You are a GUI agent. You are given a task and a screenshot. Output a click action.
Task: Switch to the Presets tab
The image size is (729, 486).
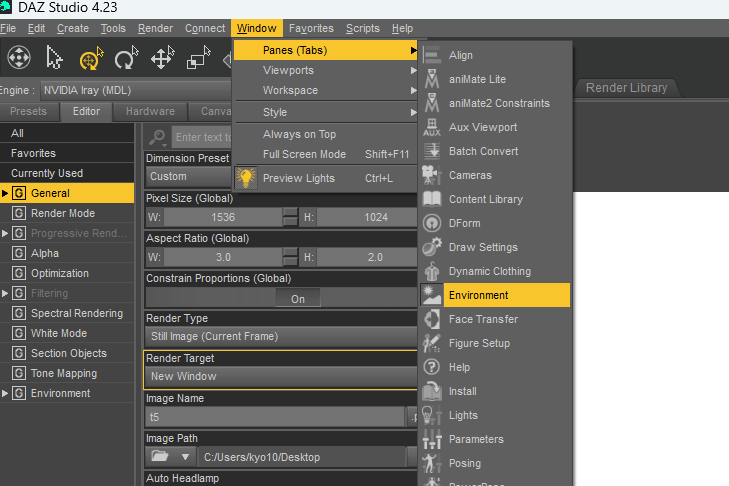29,112
